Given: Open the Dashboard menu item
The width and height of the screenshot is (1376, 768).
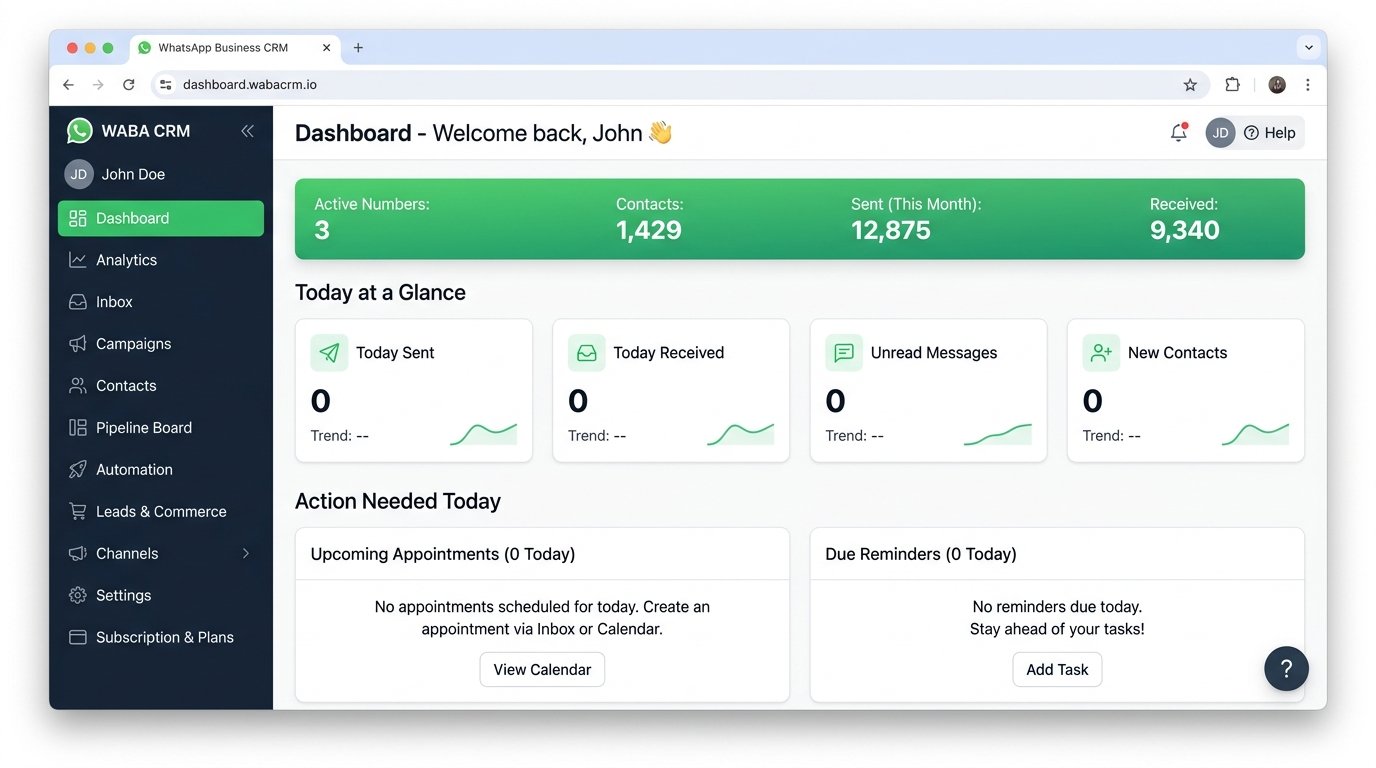Looking at the screenshot, I should tap(161, 218).
